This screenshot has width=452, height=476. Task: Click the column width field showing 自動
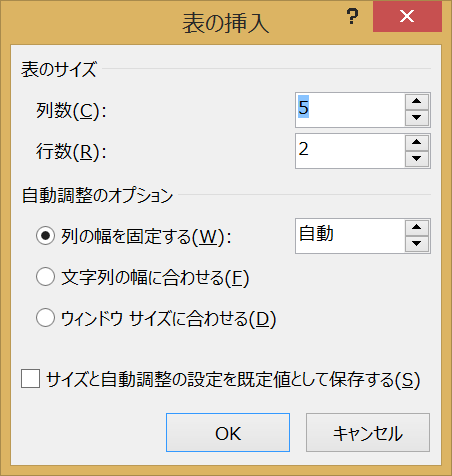click(350, 236)
